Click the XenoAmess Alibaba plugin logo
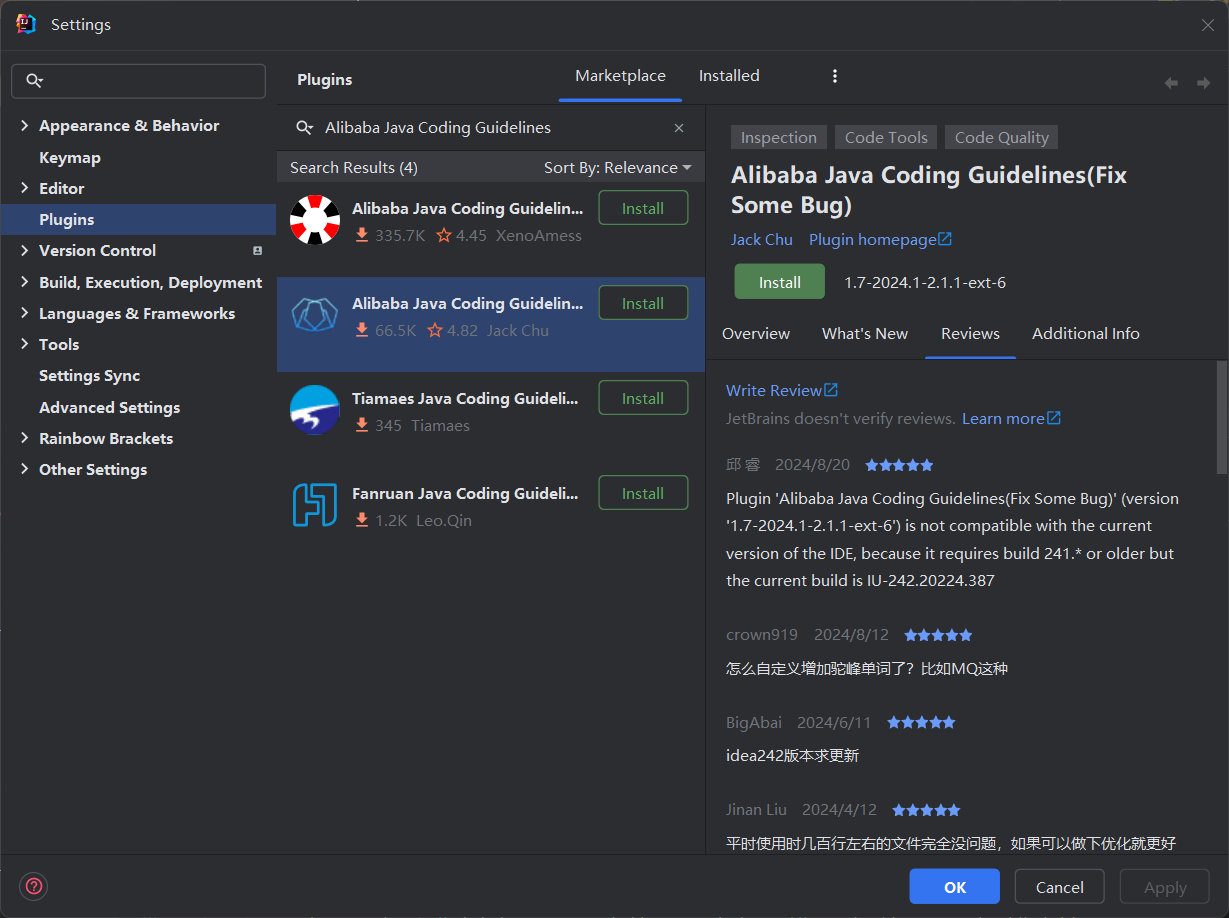Screen dimensions: 1229x918 [315, 220]
